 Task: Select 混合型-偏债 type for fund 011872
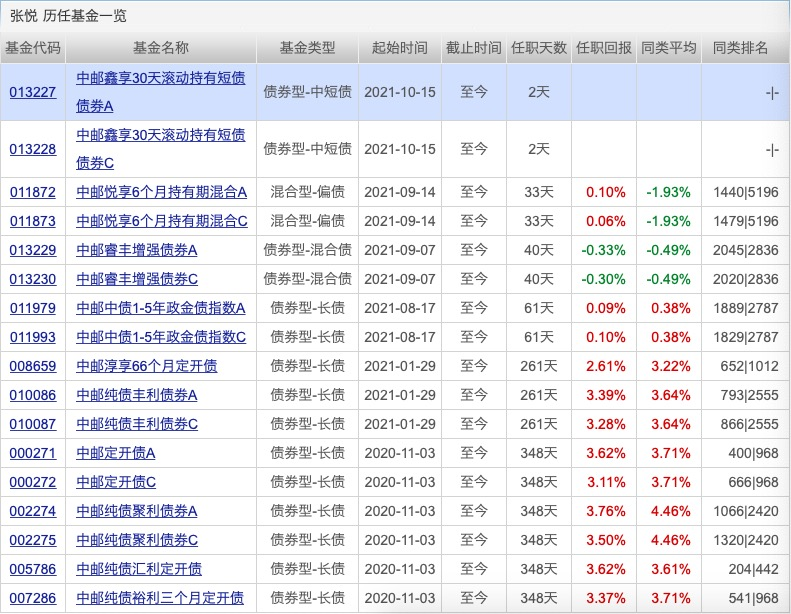[x=308, y=192]
